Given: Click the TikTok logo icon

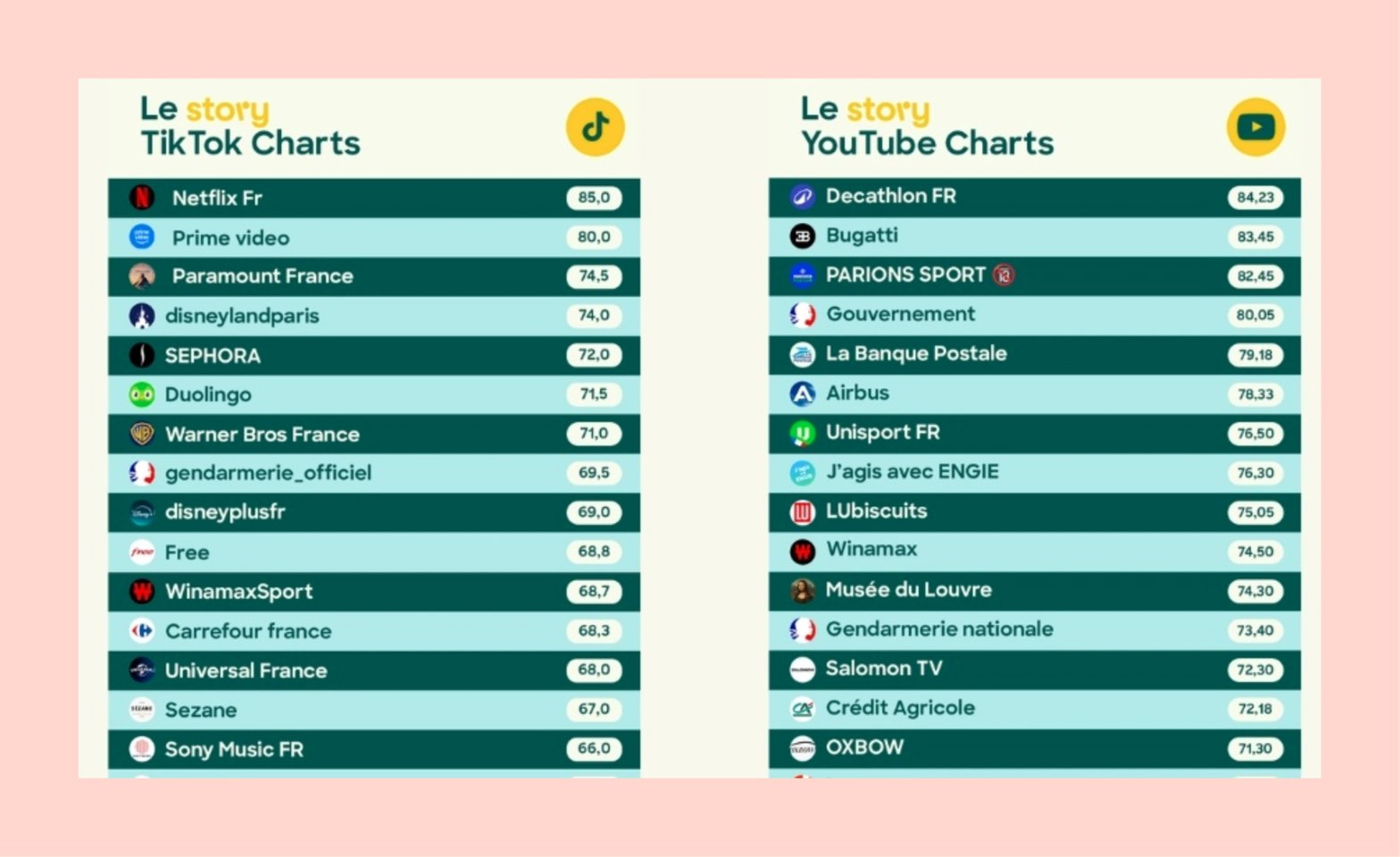Looking at the screenshot, I should tap(595, 127).
